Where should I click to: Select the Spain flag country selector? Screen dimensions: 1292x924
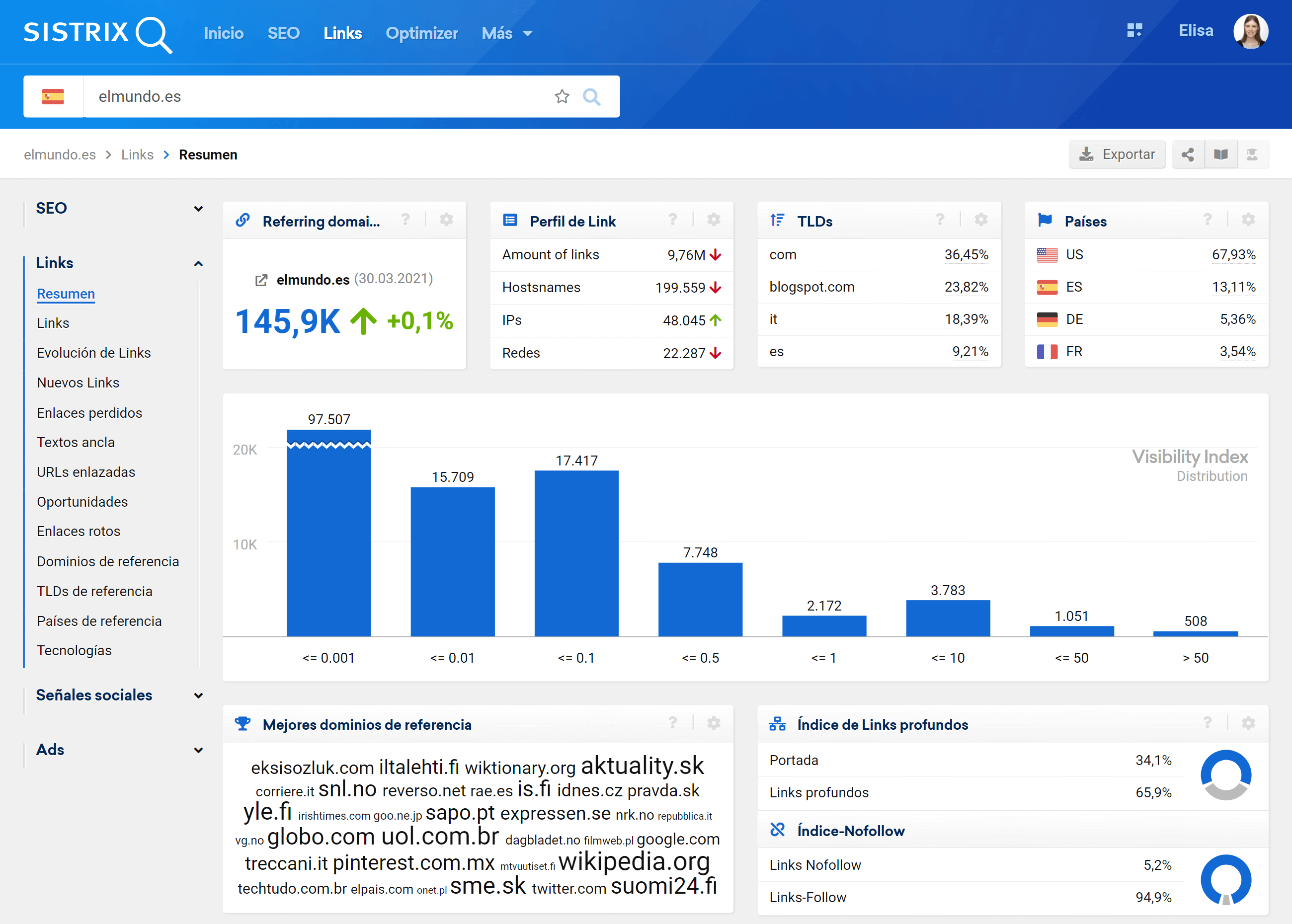coord(53,97)
